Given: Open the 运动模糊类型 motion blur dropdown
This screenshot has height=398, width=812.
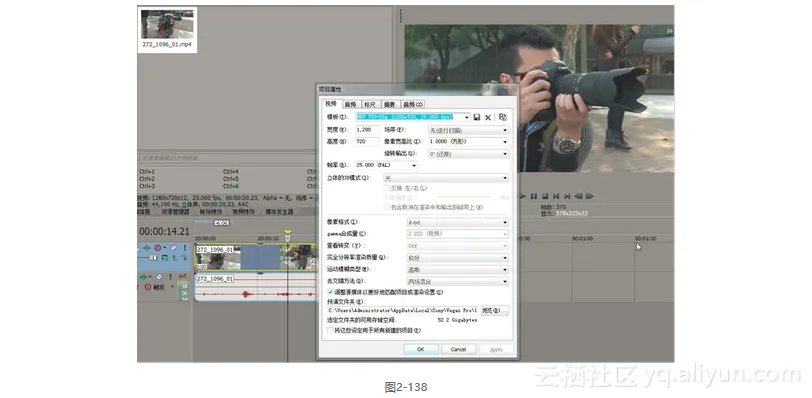Looking at the screenshot, I should (x=458, y=270).
